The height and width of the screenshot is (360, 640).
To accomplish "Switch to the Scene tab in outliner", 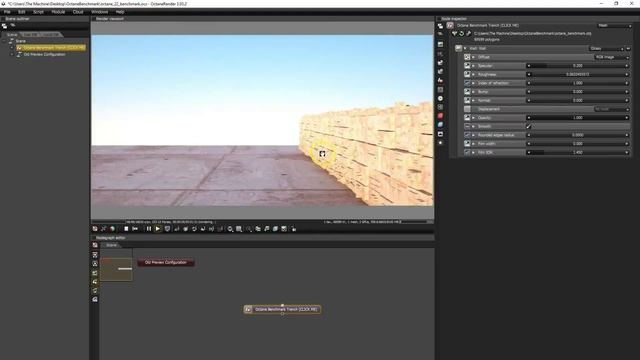I will click(12, 35).
